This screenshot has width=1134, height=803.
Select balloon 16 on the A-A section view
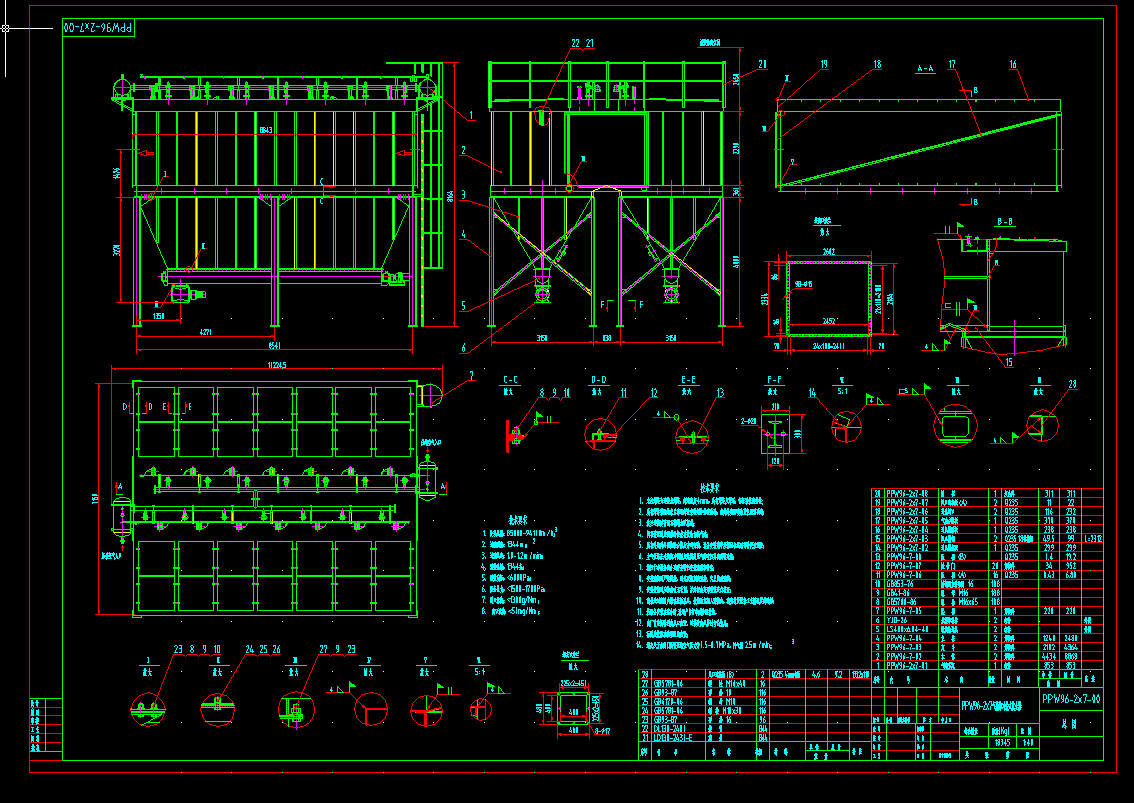click(1013, 63)
